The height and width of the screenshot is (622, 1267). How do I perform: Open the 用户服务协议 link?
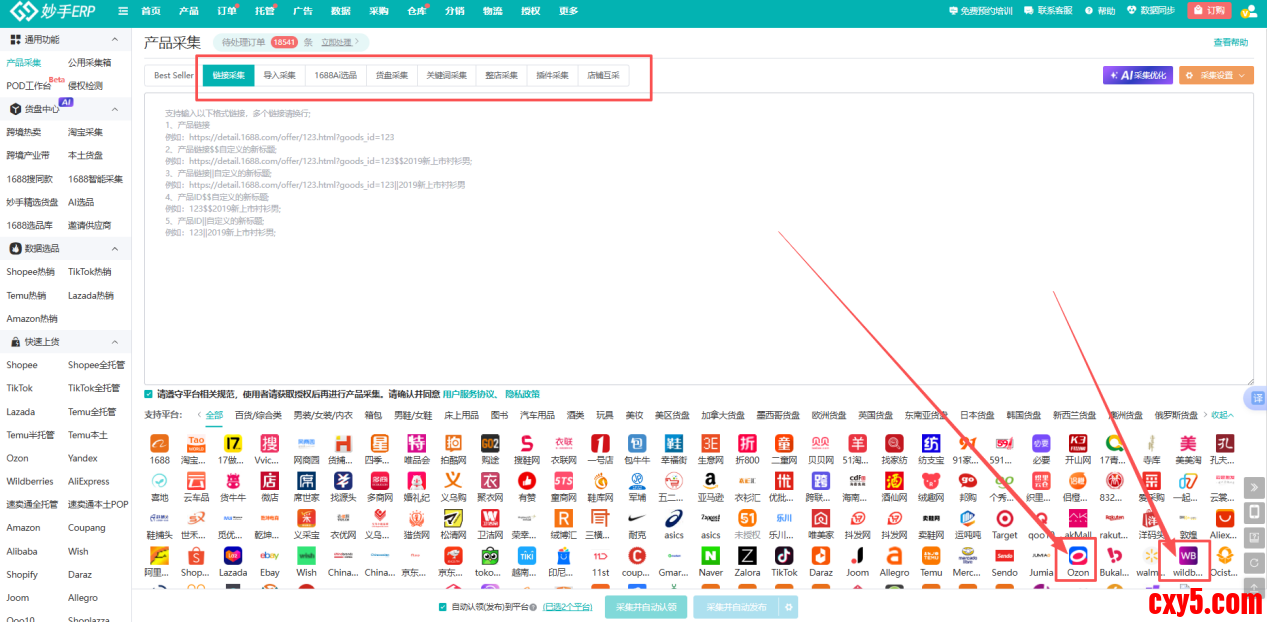point(468,394)
